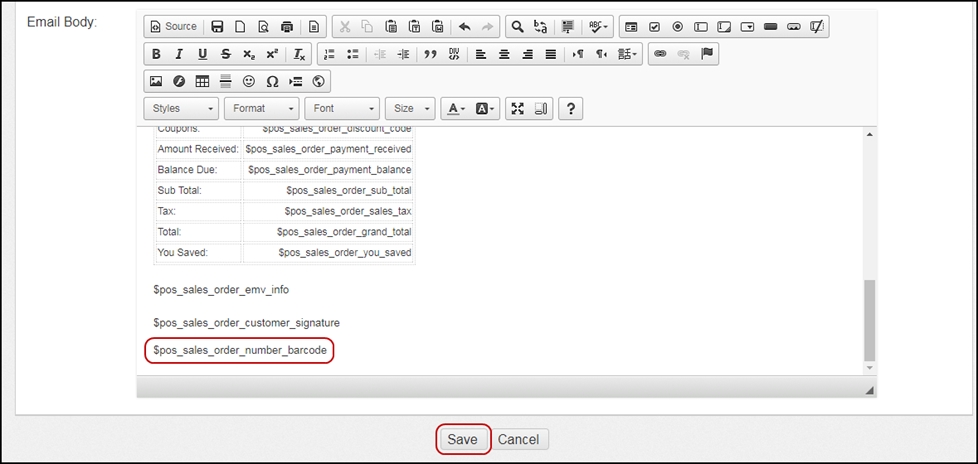This screenshot has width=978, height=464.
Task: Toggle Strikethrough formatting
Action: click(226, 54)
